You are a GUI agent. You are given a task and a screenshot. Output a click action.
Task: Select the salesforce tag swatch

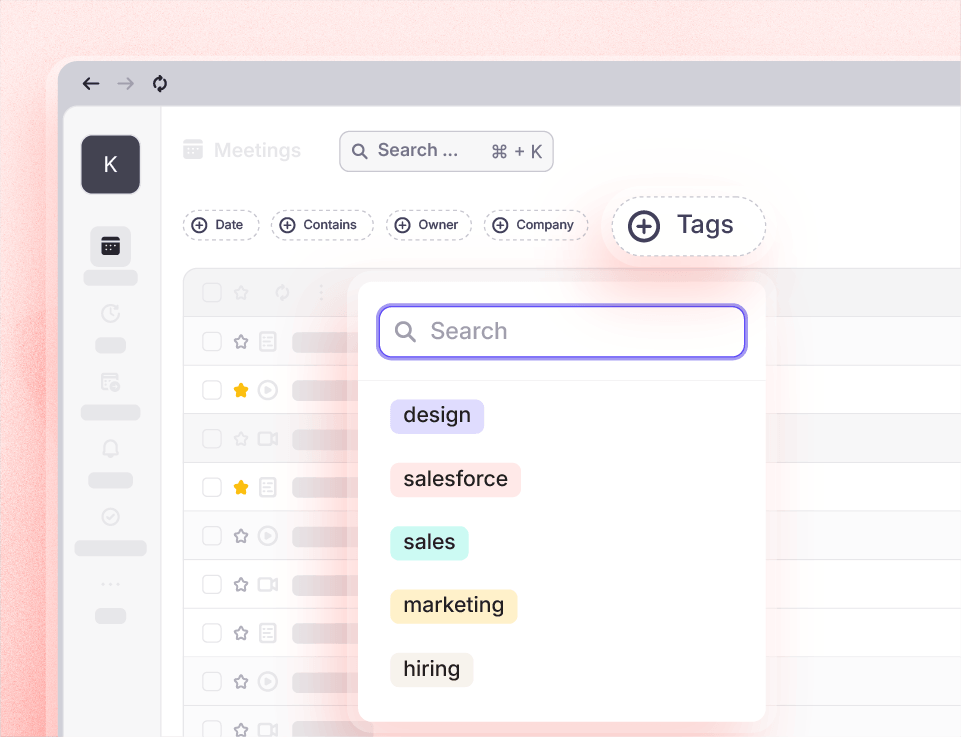[x=455, y=479]
